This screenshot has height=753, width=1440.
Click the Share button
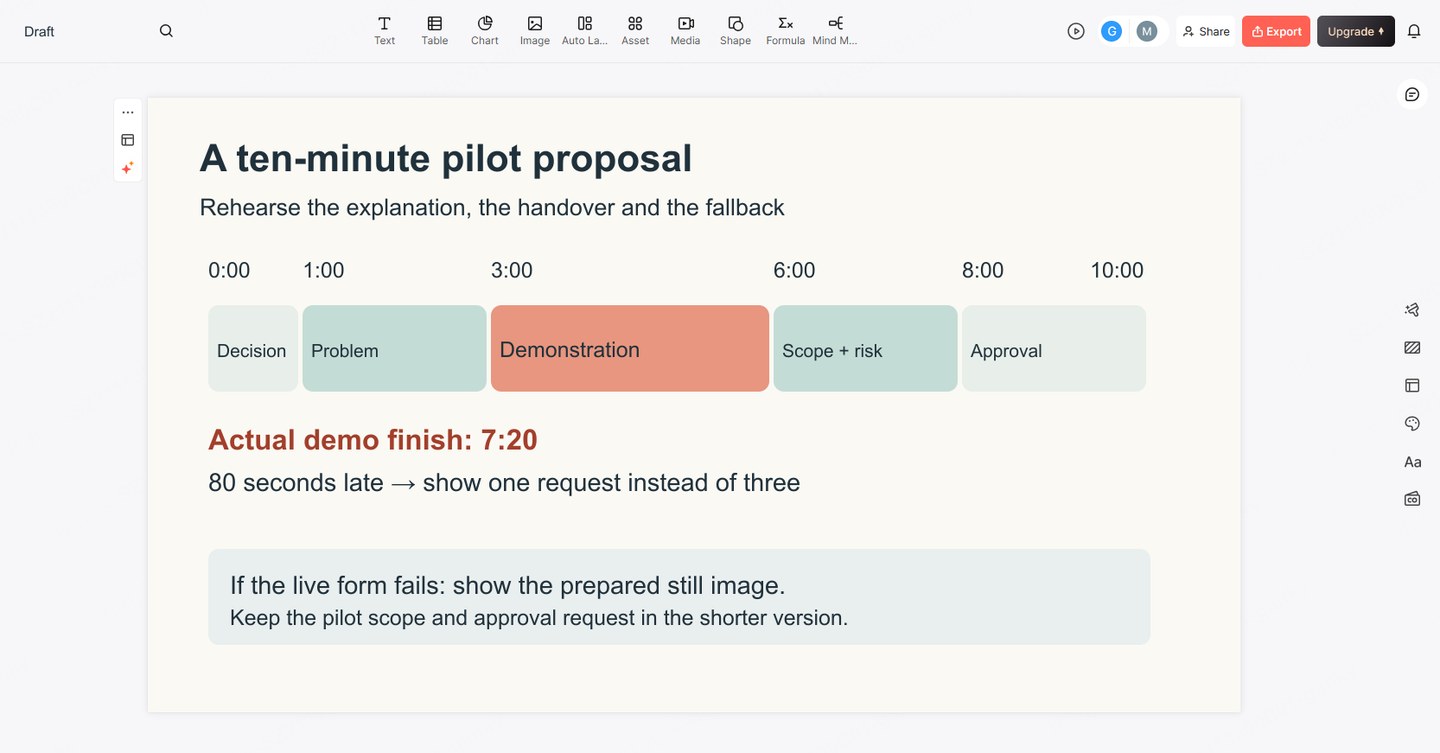[1206, 31]
